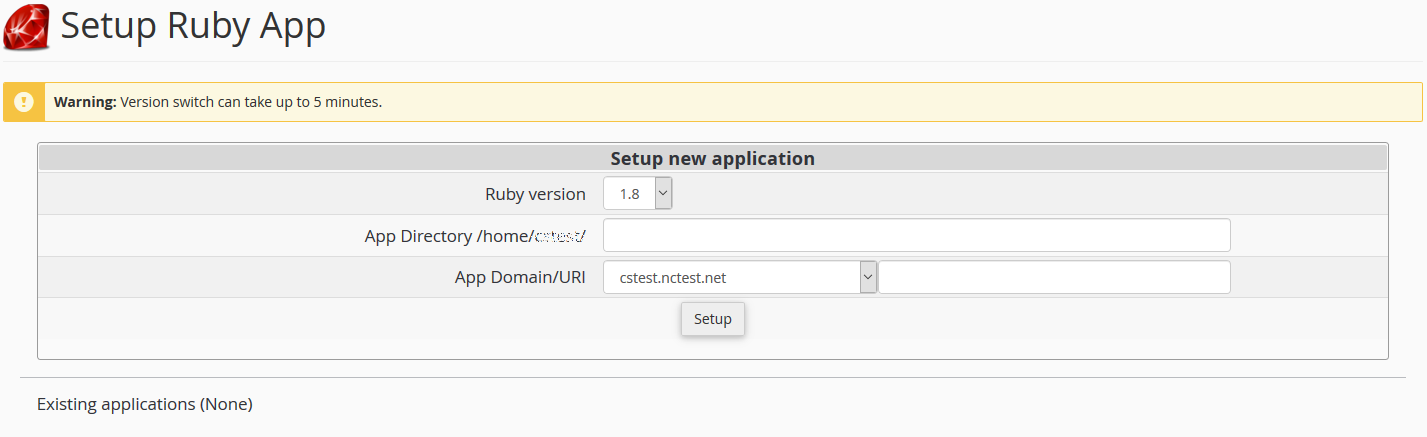Click the 'Existing applications (None)' text
The image size is (1427, 437).
pyautogui.click(x=145, y=404)
